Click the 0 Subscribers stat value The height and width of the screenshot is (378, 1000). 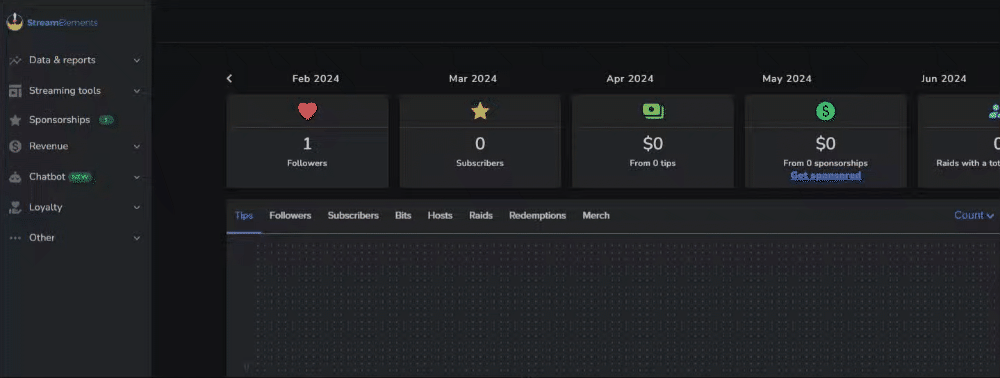coord(480,144)
